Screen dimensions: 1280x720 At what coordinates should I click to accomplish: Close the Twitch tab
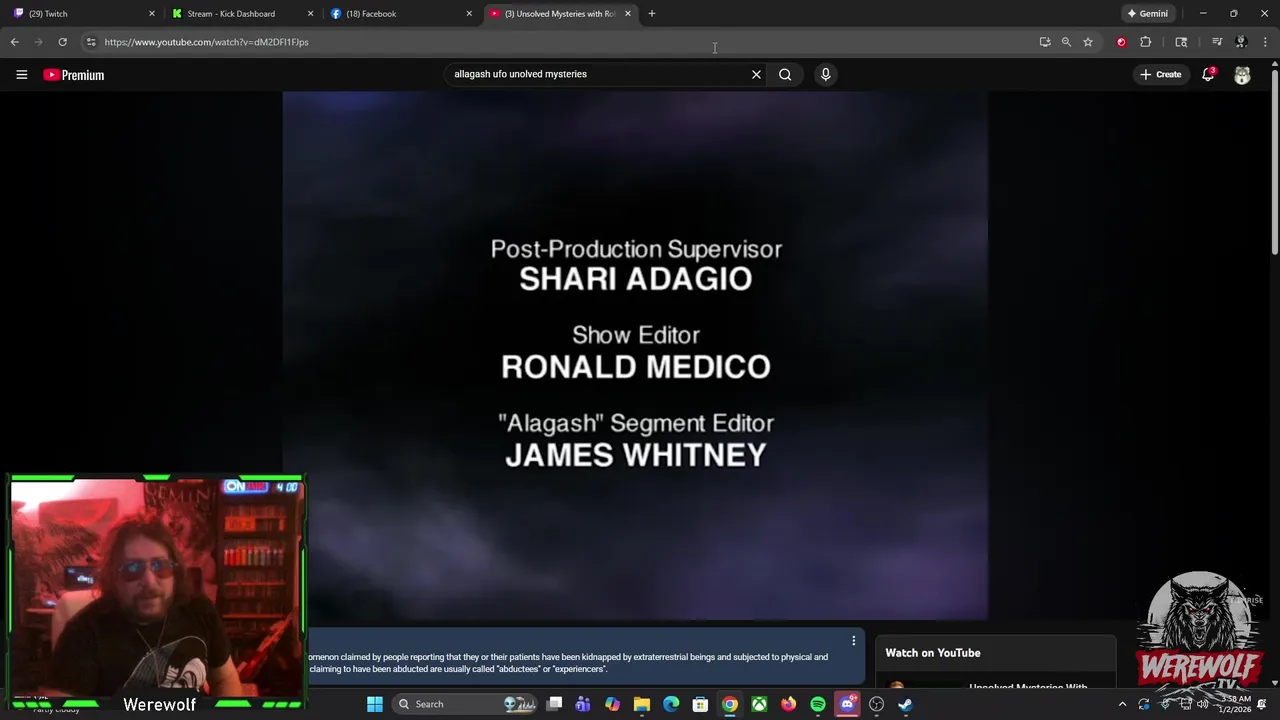[x=152, y=14]
